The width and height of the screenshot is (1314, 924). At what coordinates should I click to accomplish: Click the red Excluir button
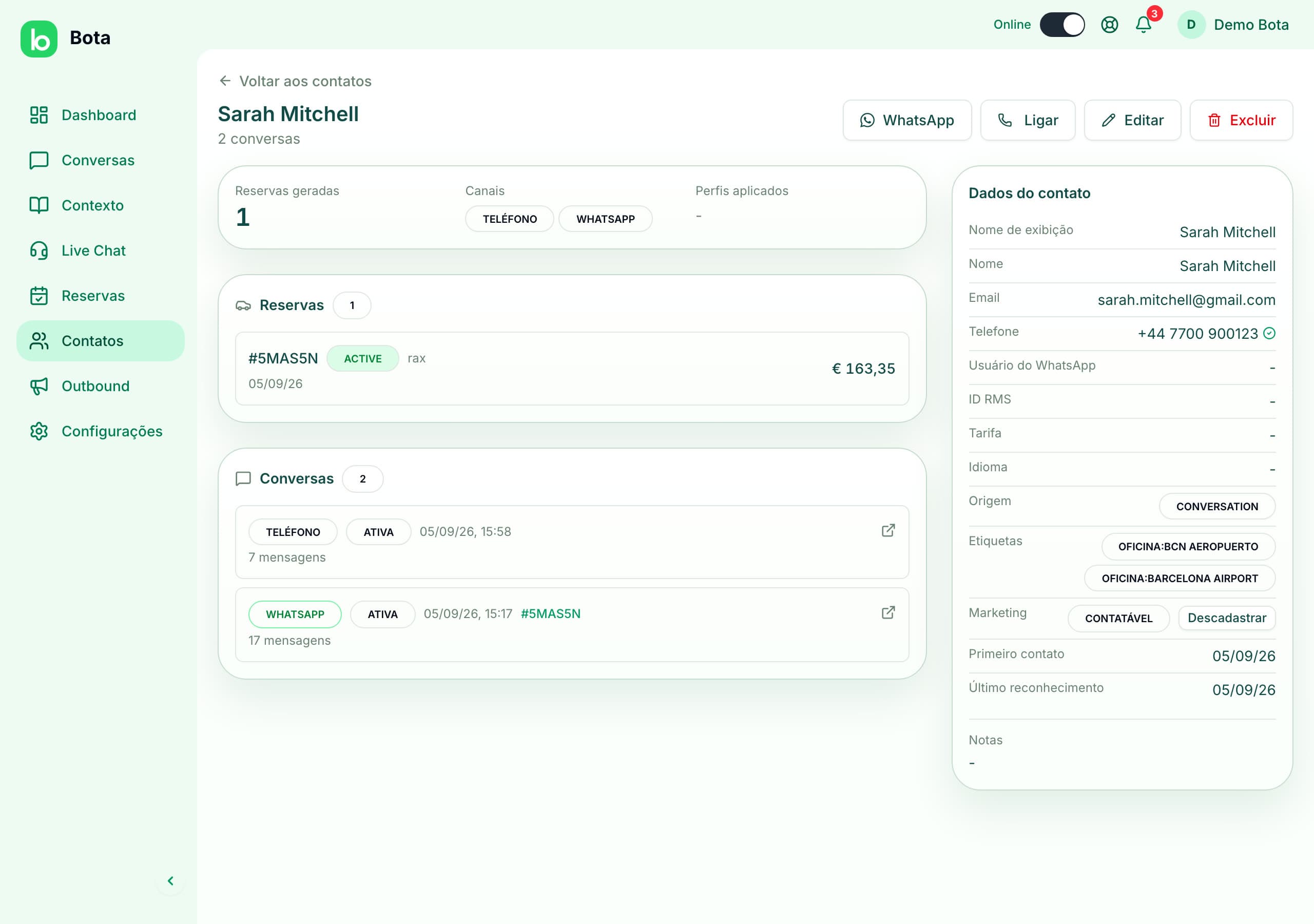click(1241, 120)
